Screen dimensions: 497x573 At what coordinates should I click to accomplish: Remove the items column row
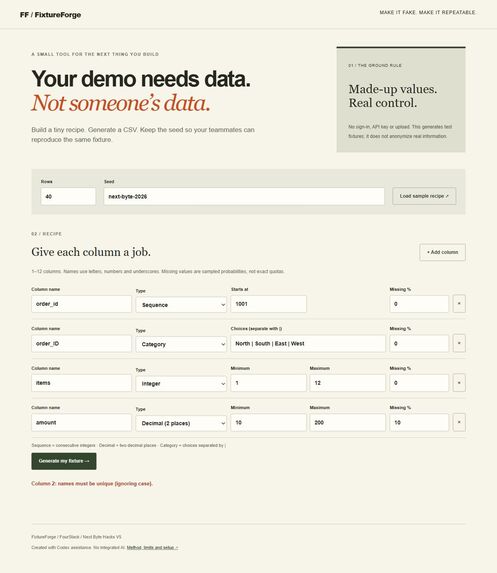coord(459,383)
